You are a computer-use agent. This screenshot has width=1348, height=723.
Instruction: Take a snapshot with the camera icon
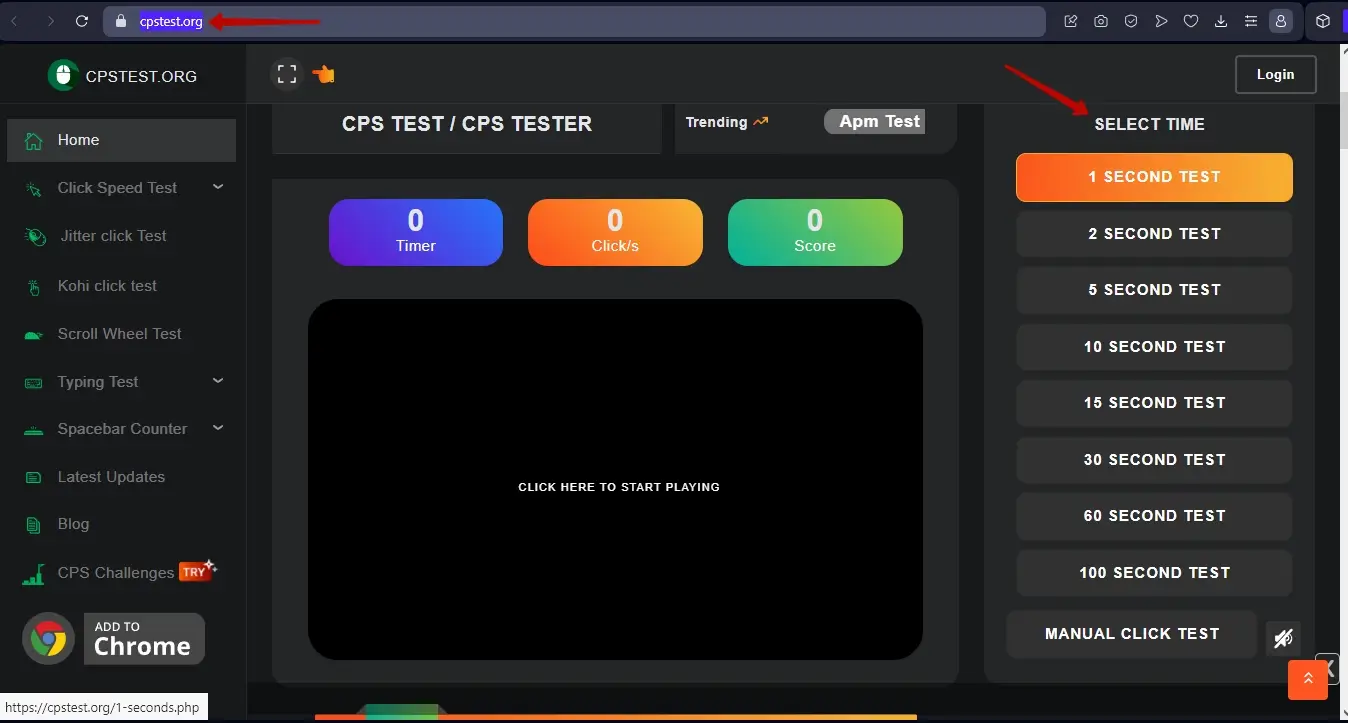[x=1101, y=21]
